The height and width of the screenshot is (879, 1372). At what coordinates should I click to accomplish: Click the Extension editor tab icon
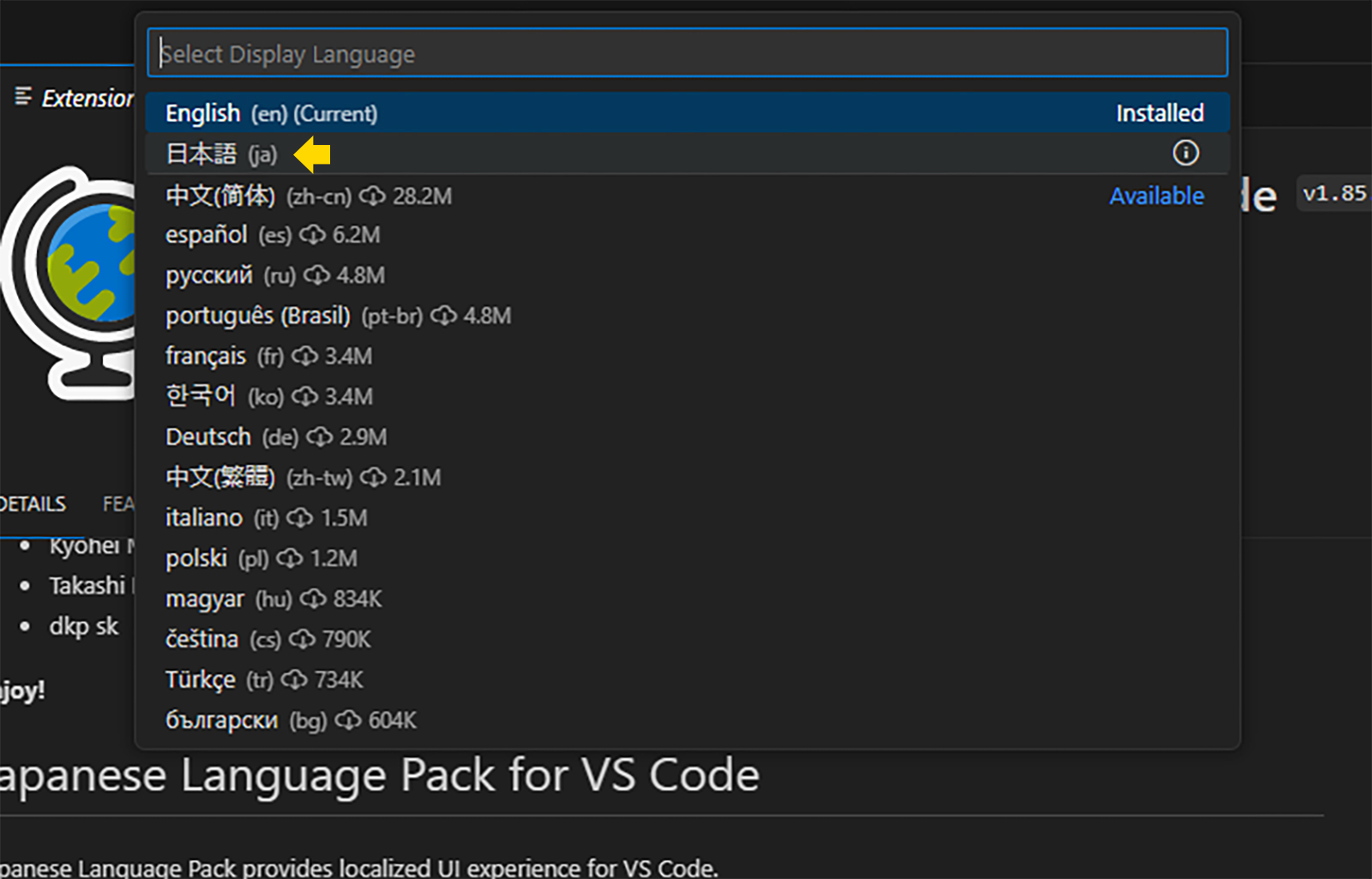[x=24, y=97]
